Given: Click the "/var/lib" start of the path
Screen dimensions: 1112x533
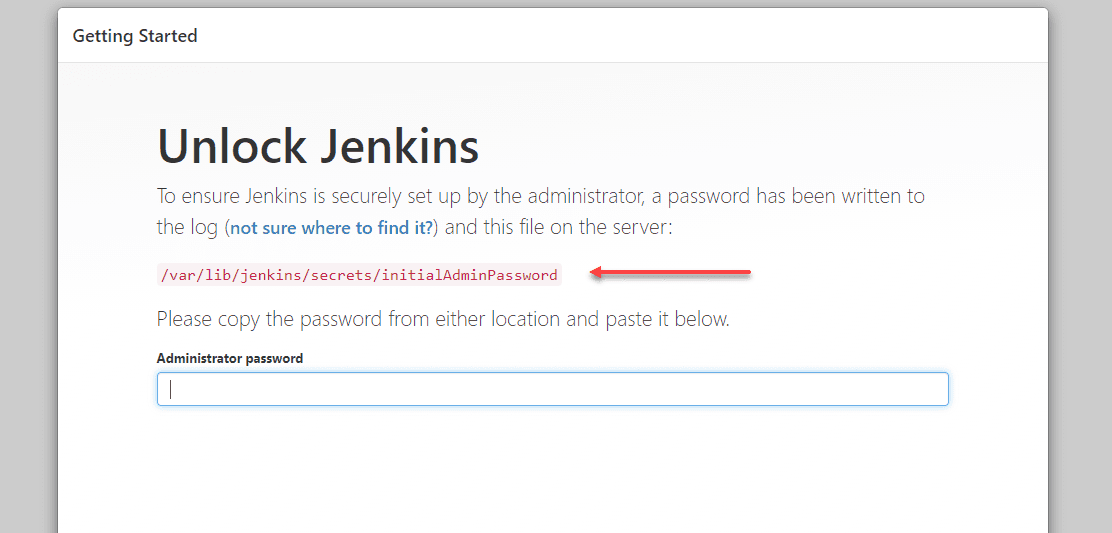Looking at the screenshot, I should point(187,275).
